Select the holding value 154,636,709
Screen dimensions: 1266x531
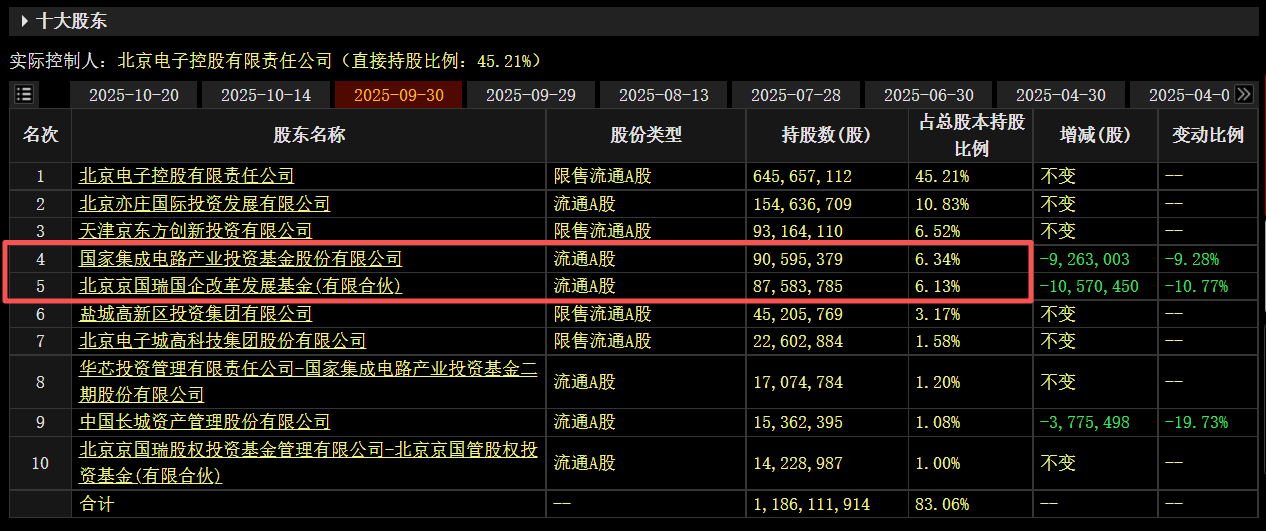coord(802,204)
